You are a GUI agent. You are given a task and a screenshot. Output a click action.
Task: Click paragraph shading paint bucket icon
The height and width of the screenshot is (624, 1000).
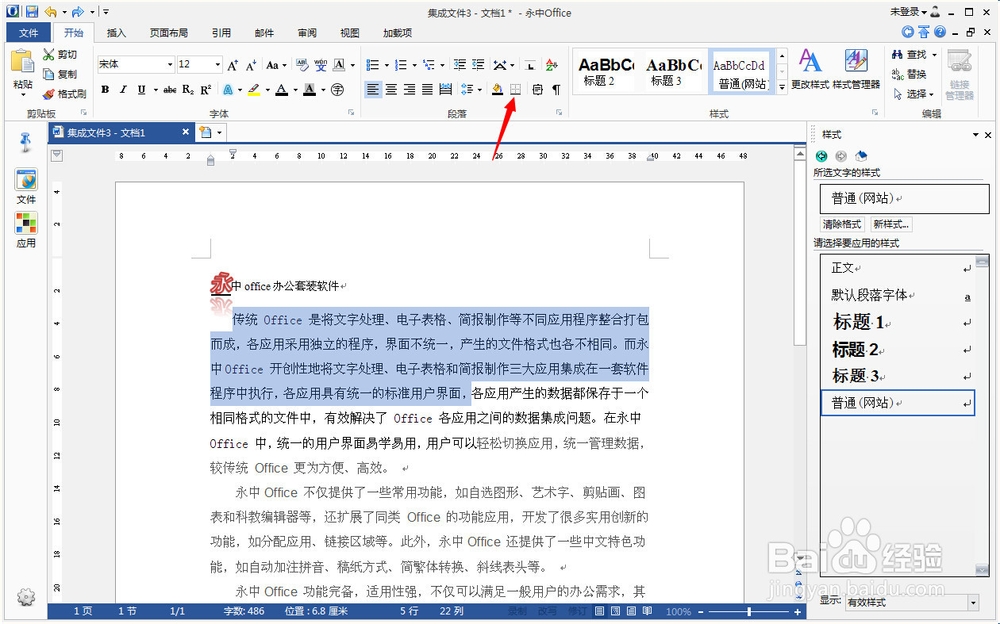pyautogui.click(x=497, y=89)
